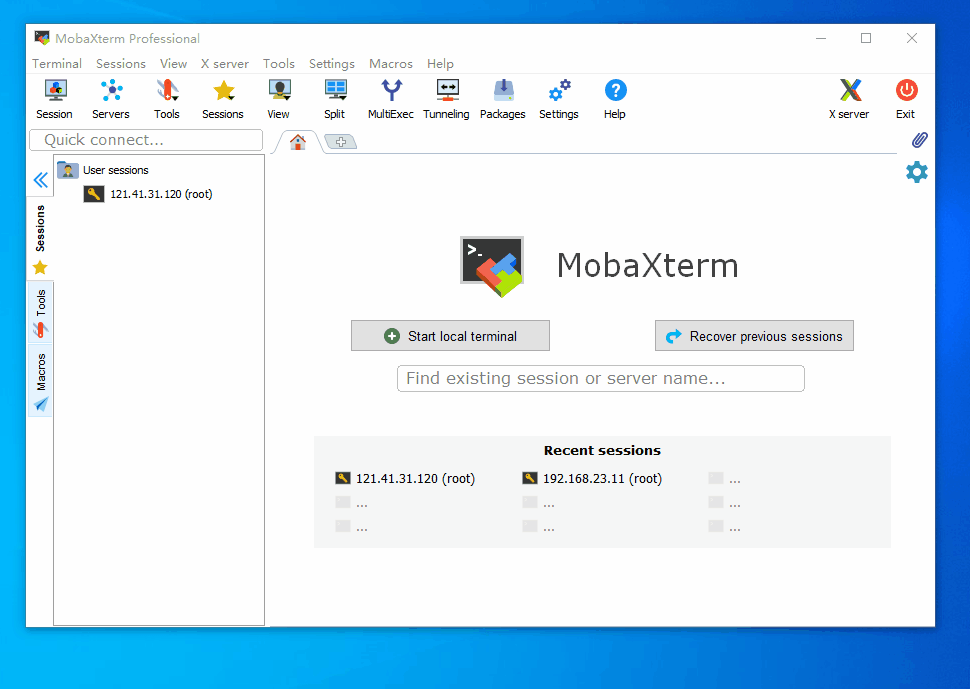Open the X server menu

(x=225, y=64)
